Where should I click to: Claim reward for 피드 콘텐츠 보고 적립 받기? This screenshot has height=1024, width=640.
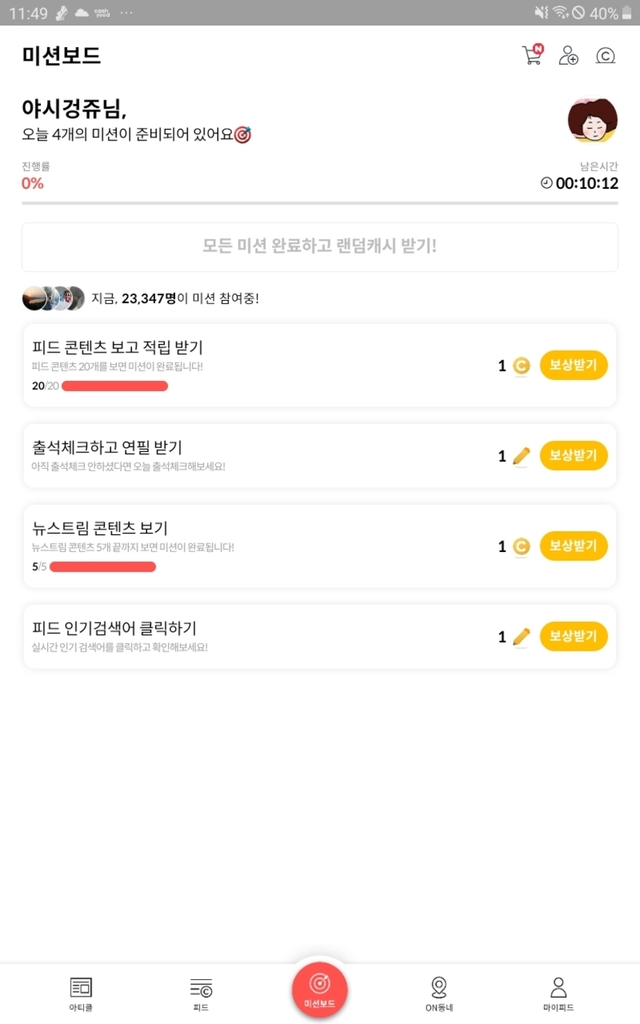tap(573, 366)
